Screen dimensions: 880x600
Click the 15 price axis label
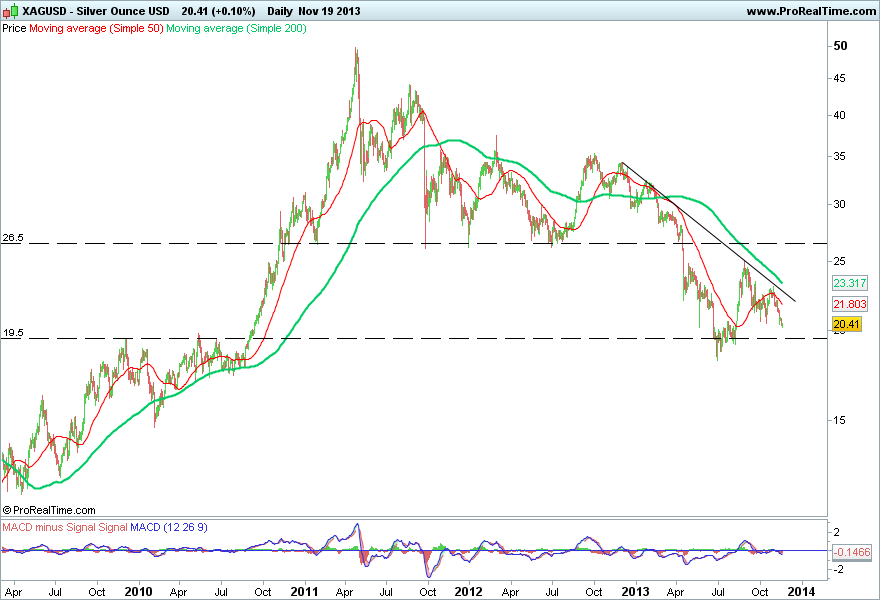[839, 420]
